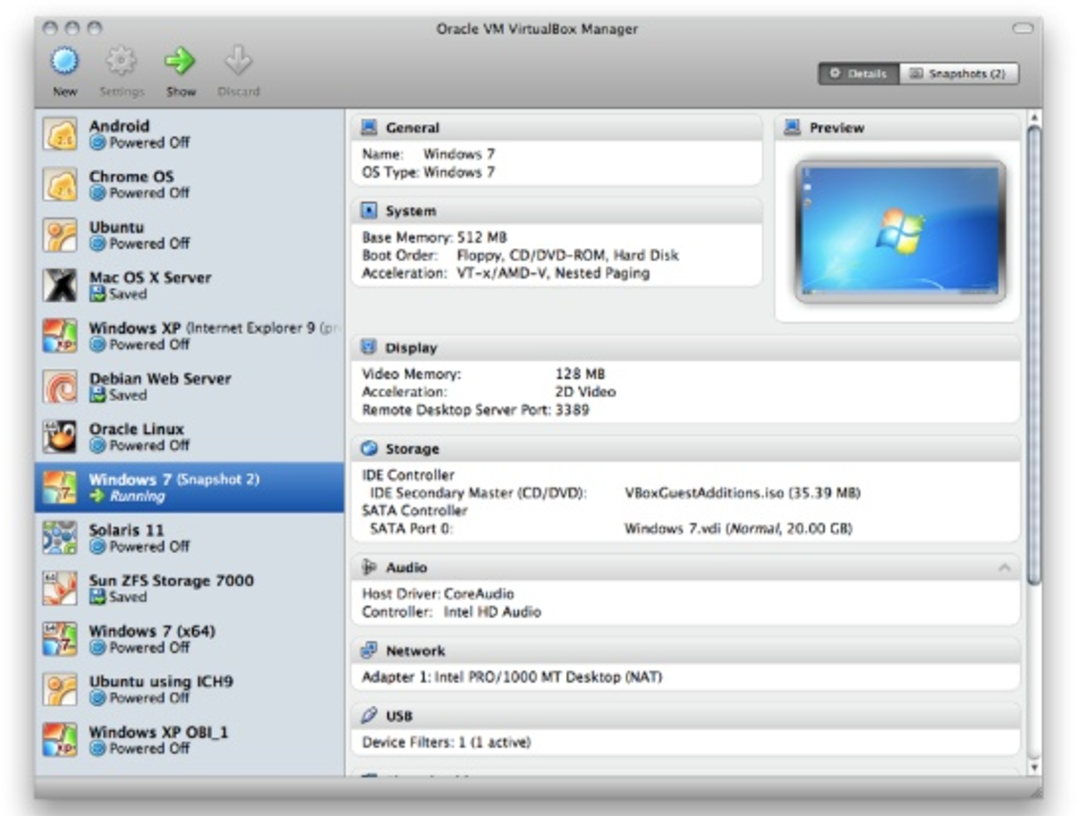This screenshot has width=1086, height=816.
Task: Select the Mac OS X Server entry
Action: (190, 286)
